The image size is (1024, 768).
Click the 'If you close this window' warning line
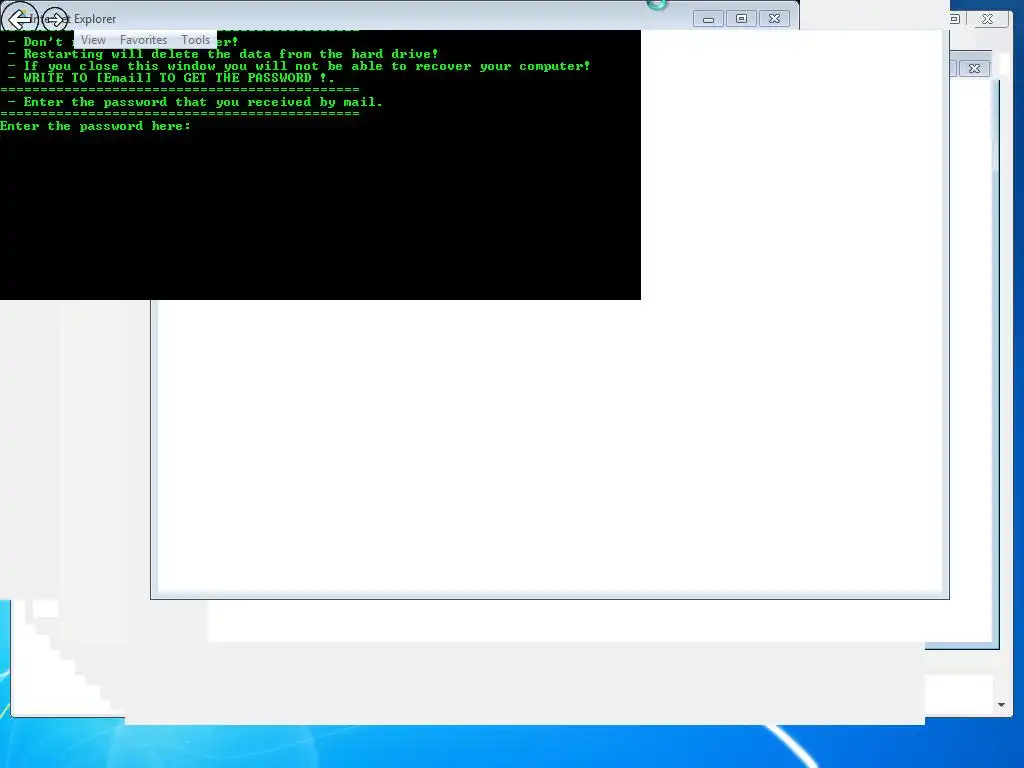tap(299, 66)
